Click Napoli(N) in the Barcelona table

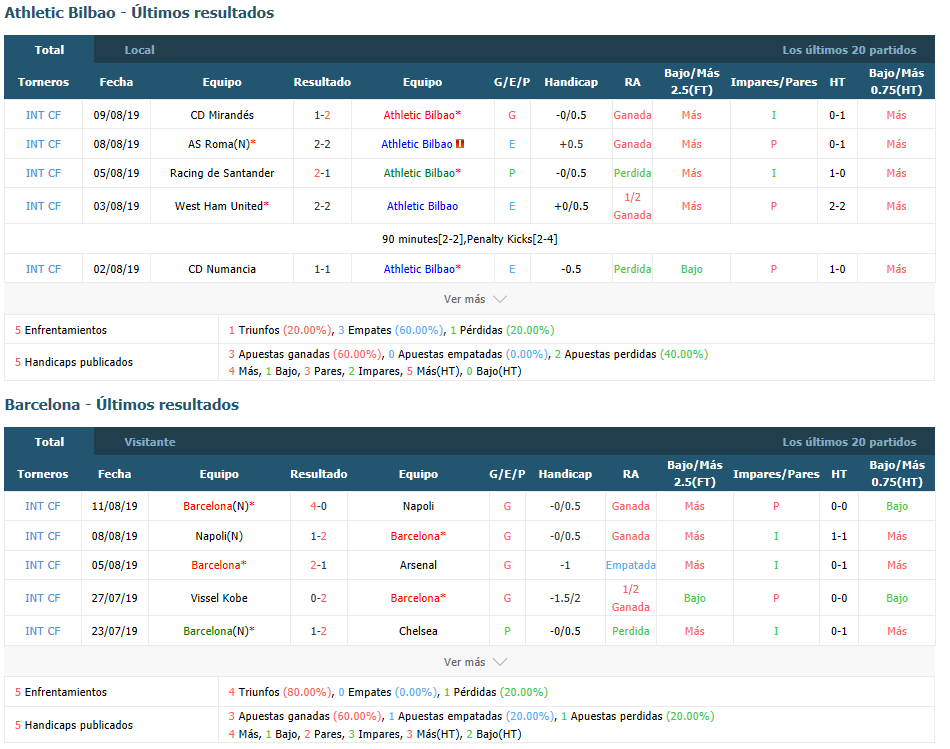coord(219,536)
